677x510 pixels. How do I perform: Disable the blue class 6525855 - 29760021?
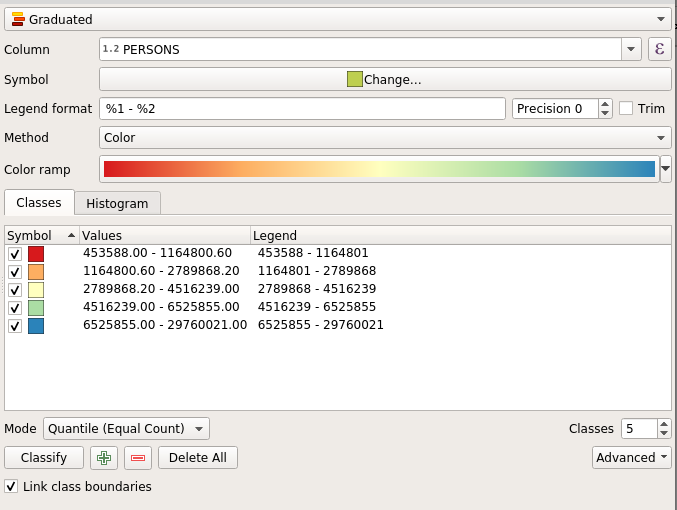[x=15, y=326]
